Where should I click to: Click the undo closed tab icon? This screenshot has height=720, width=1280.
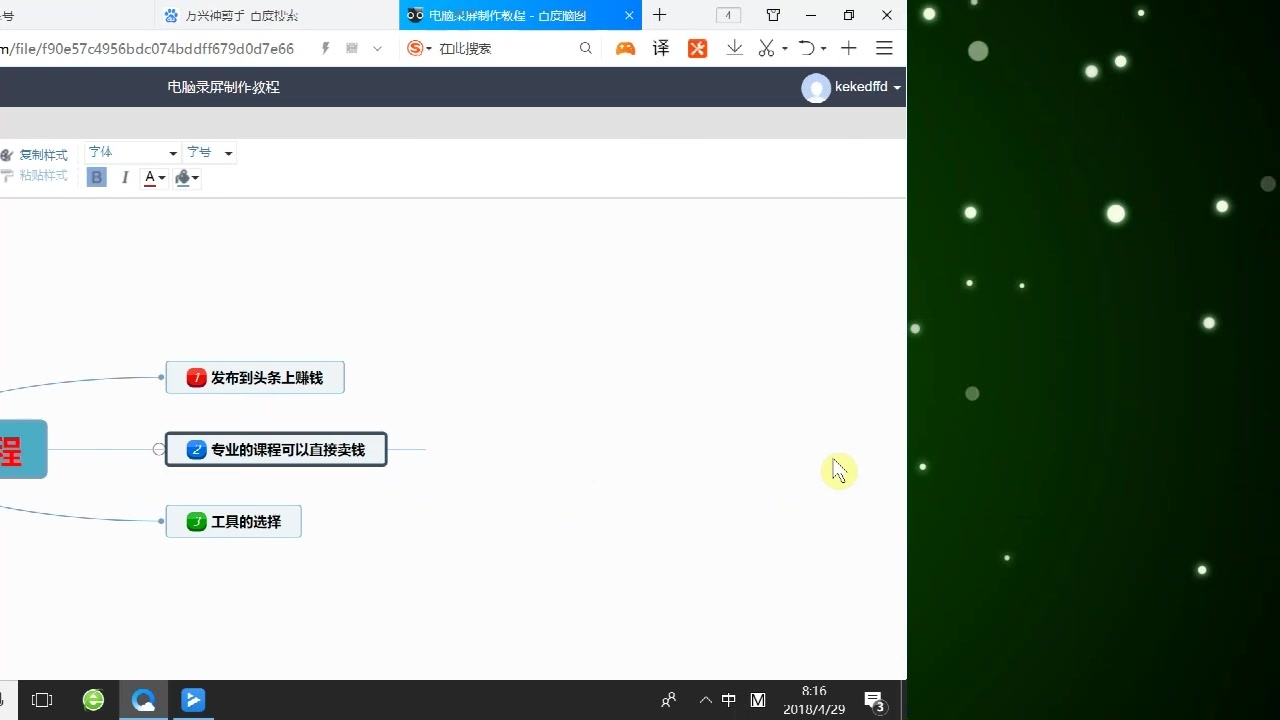(x=806, y=48)
